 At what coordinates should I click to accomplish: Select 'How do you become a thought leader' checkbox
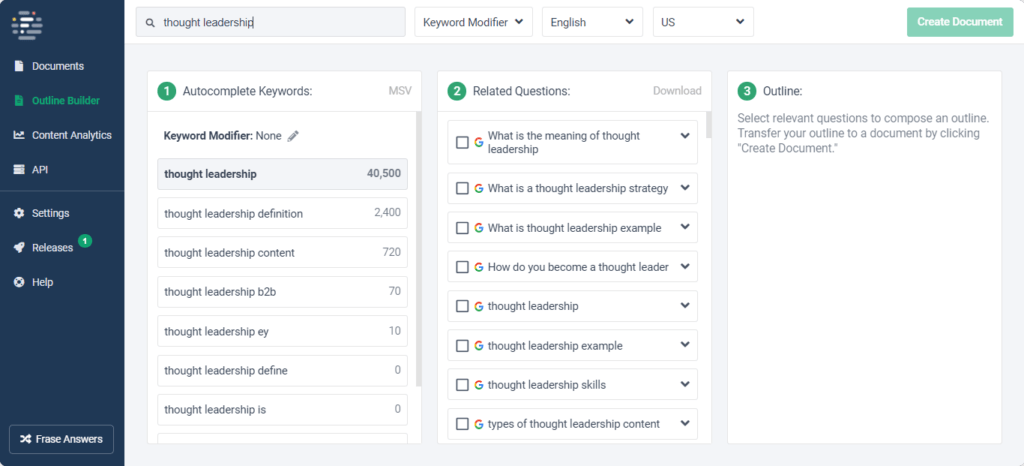462,267
